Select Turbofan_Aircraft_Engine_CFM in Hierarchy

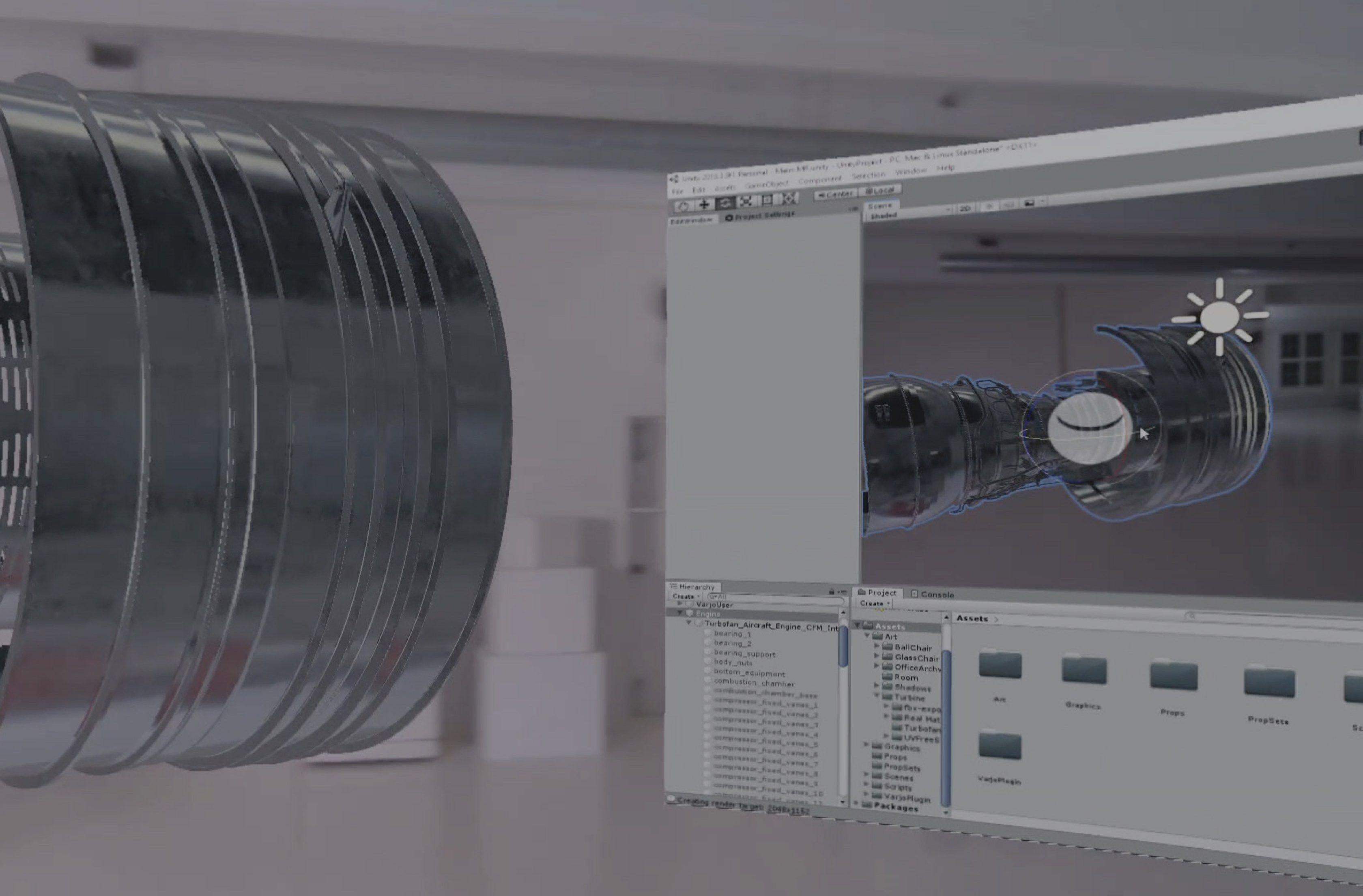771,626
